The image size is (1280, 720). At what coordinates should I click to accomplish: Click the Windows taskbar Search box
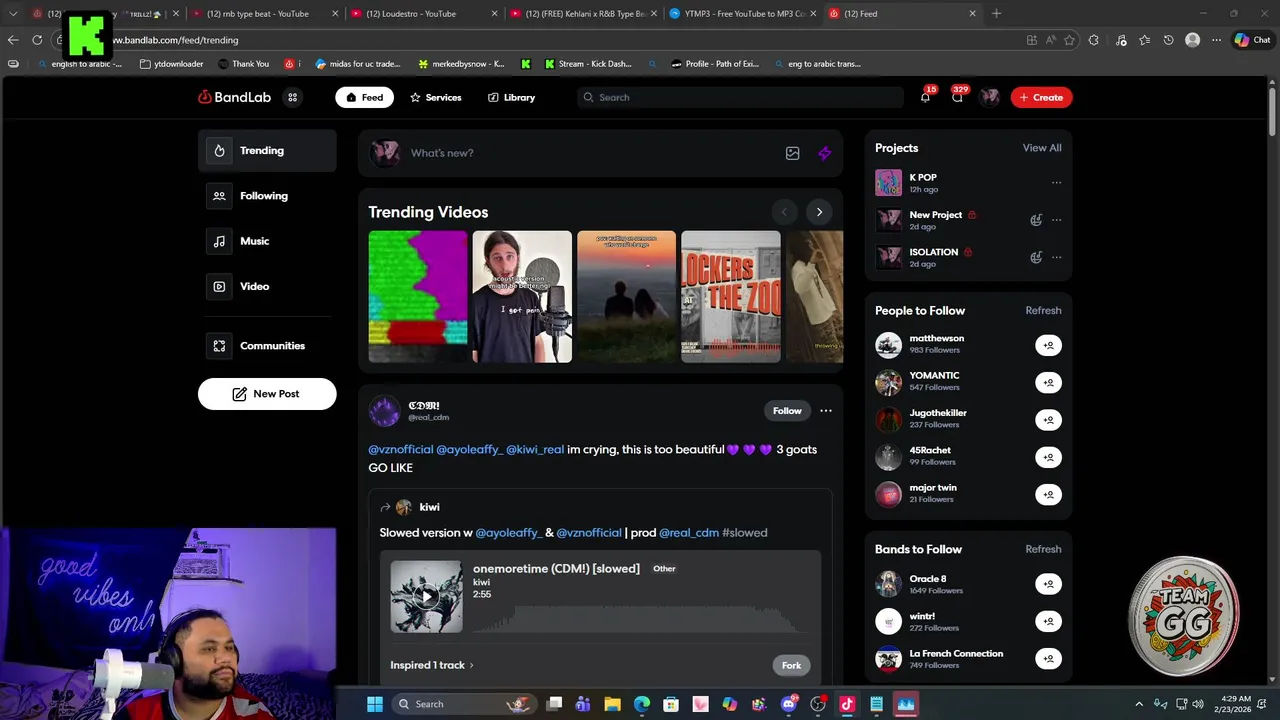coord(465,704)
